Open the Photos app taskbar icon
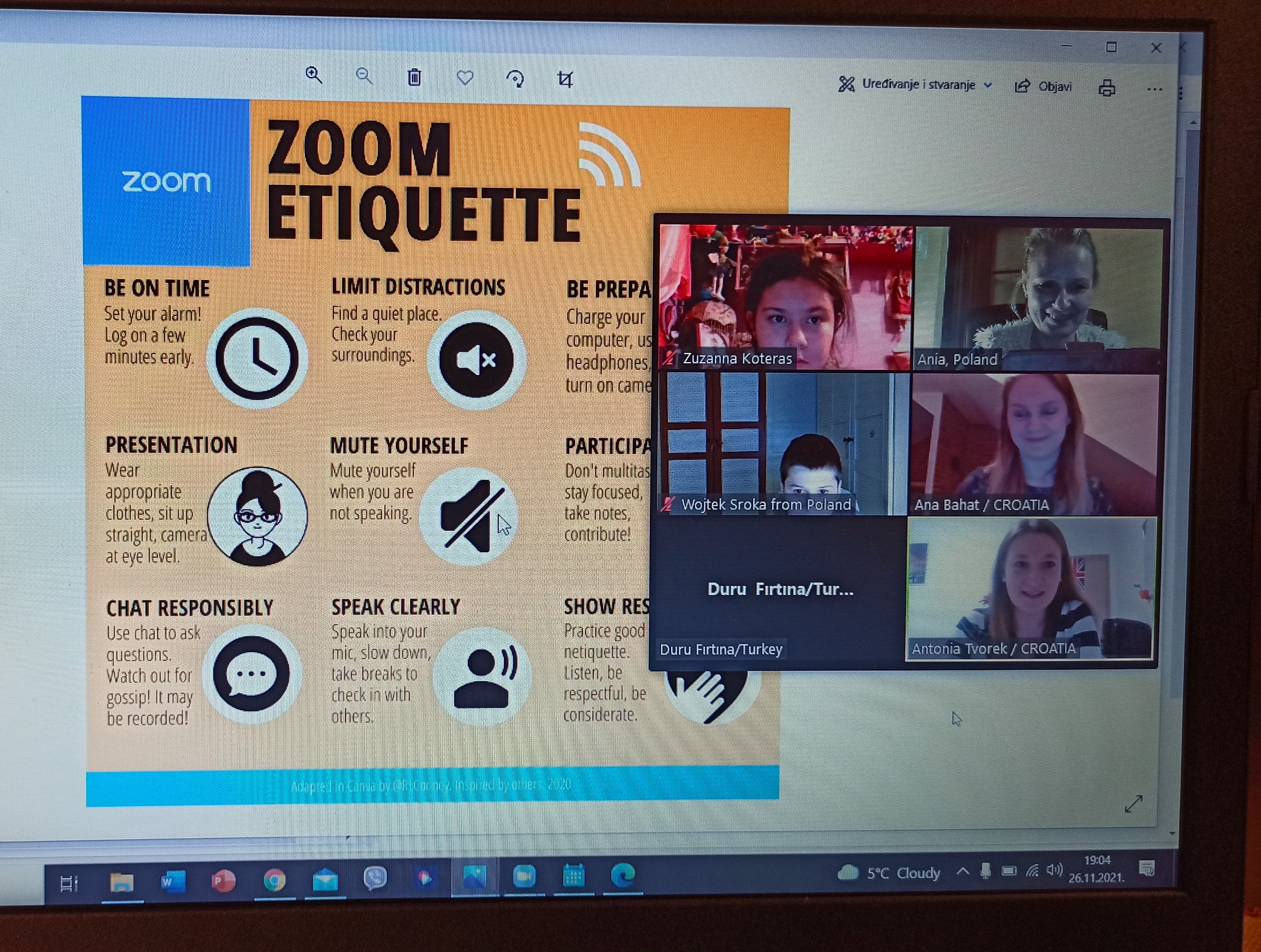The image size is (1261, 952). (x=474, y=877)
